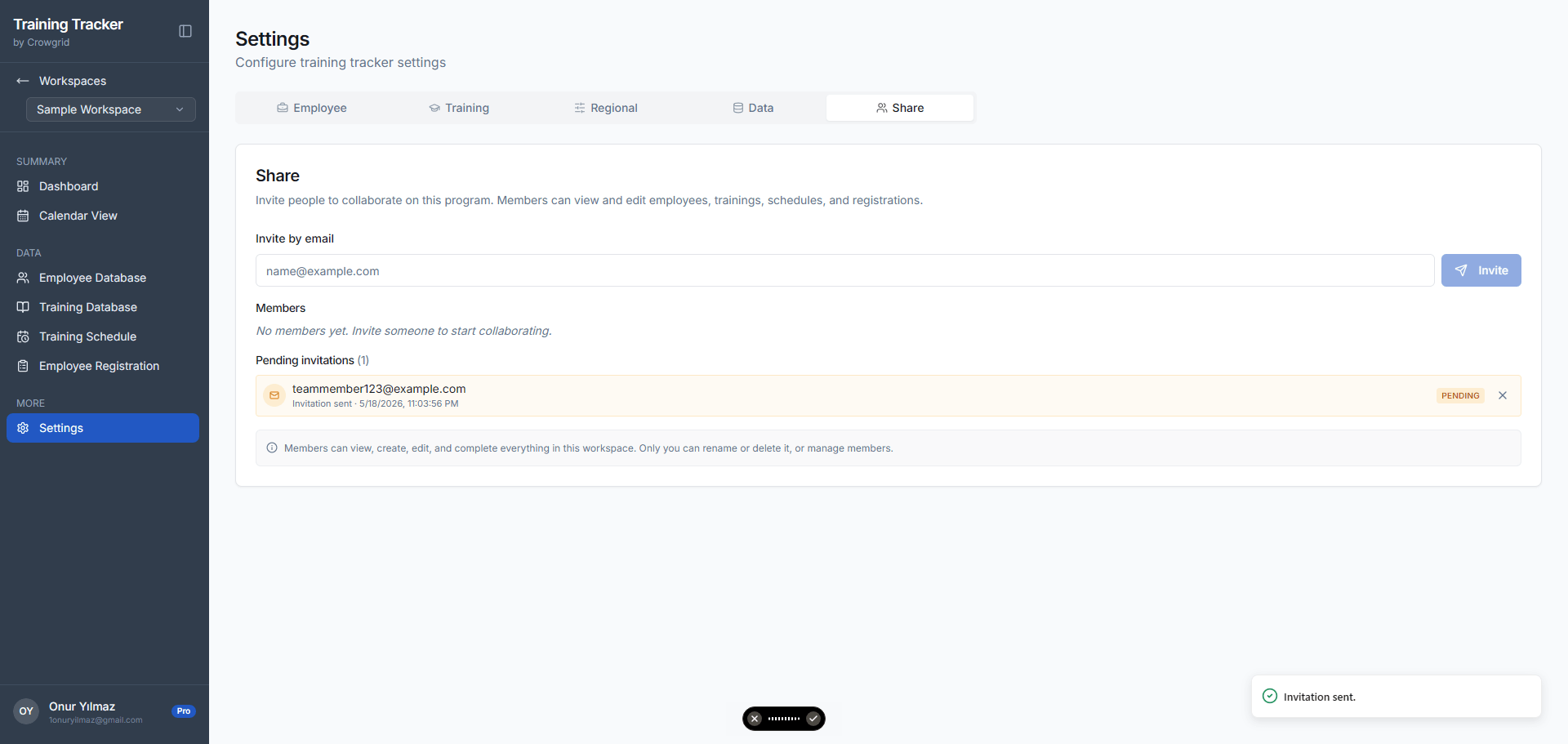Click the 1onuryilmaz@gmail.com email text

[96, 720]
